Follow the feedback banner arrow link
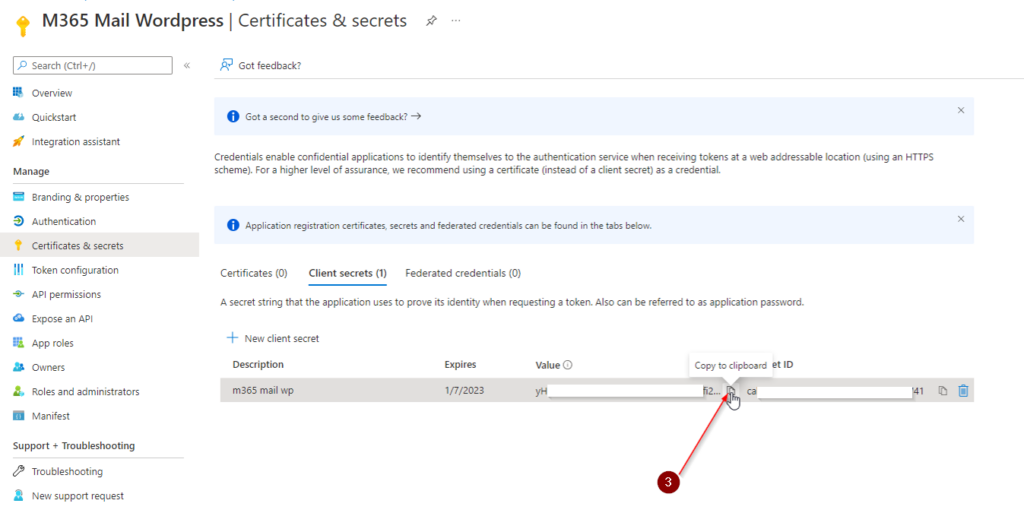The image size is (1024, 513). [x=416, y=116]
